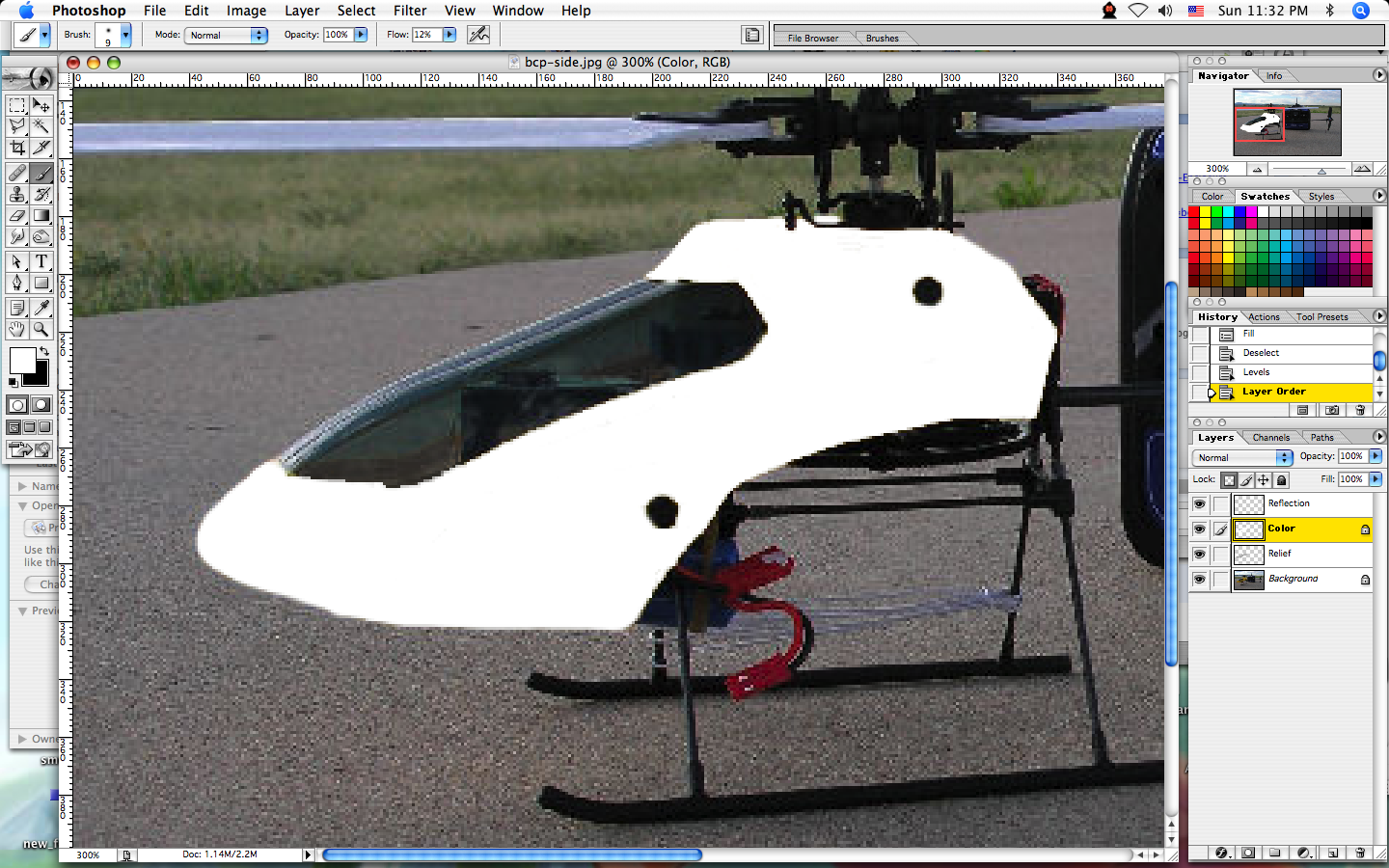The width and height of the screenshot is (1389, 868).
Task: Select the Brush tool in toolbox
Action: coord(41,174)
